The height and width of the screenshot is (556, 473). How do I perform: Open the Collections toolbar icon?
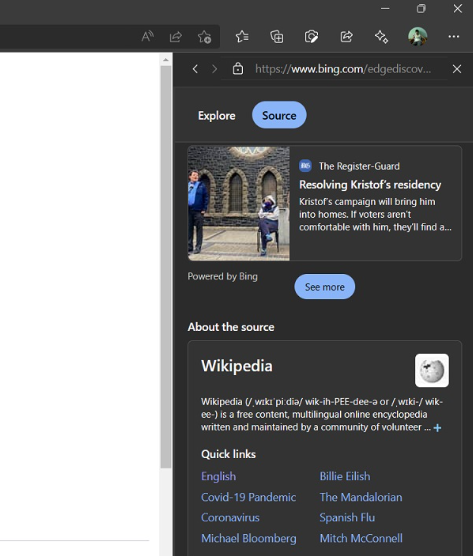click(277, 36)
